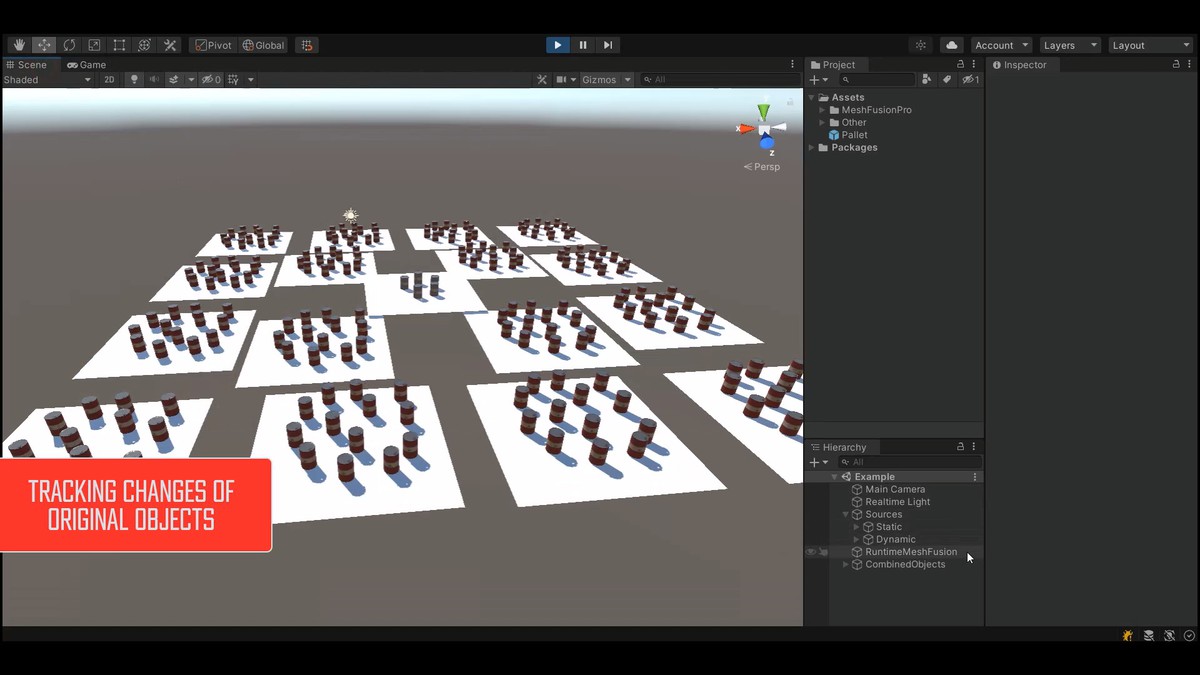The image size is (1200, 675).
Task: Expand the Static object
Action: (x=856, y=527)
